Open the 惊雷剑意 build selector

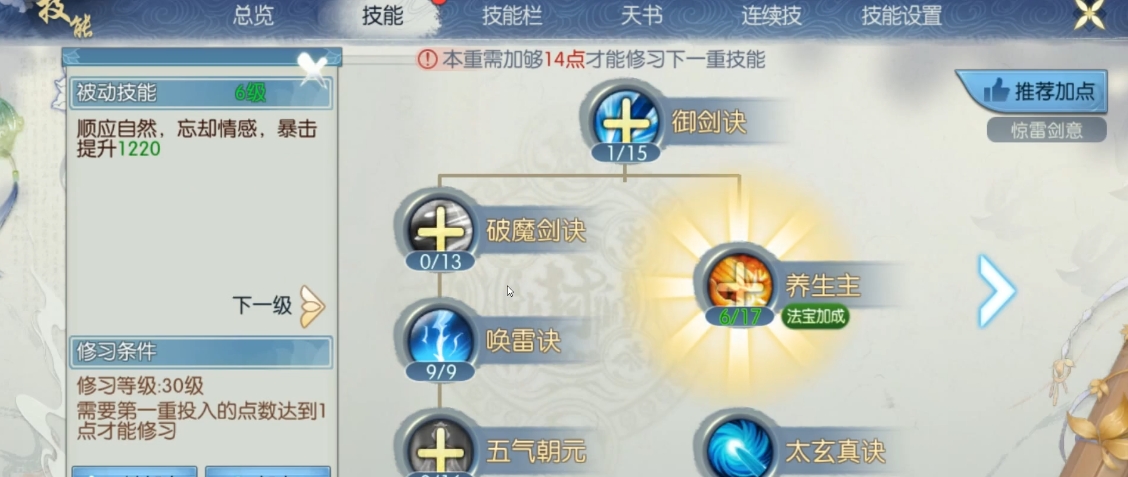coord(1046,130)
